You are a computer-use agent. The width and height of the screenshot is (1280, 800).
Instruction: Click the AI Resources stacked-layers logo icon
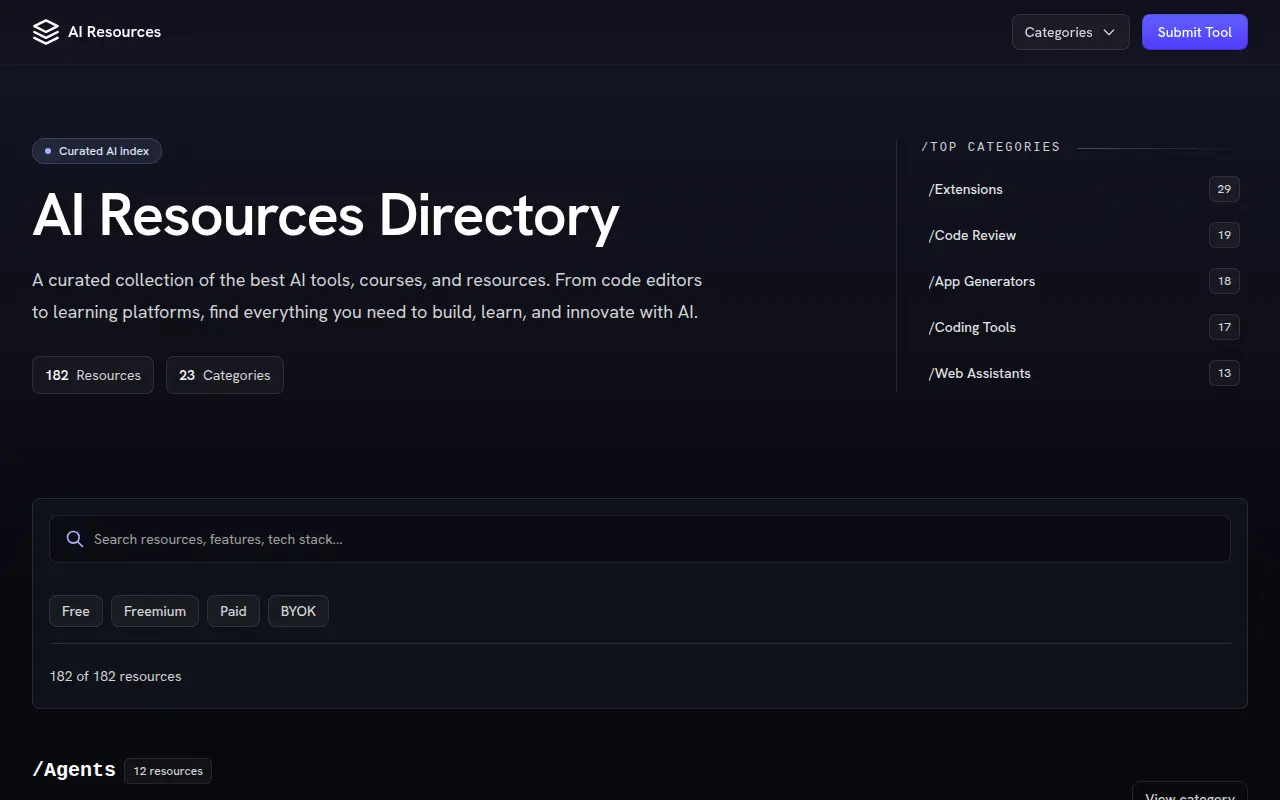point(46,32)
